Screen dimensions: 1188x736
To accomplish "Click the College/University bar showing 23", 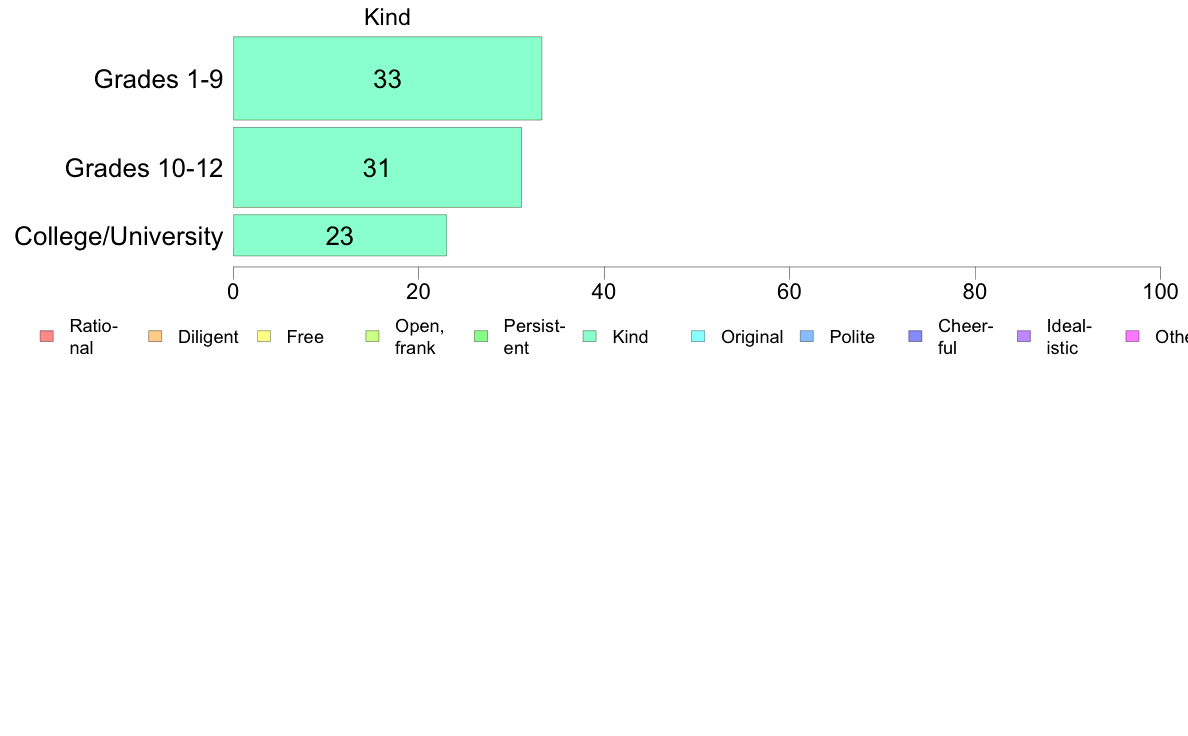I will (339, 236).
